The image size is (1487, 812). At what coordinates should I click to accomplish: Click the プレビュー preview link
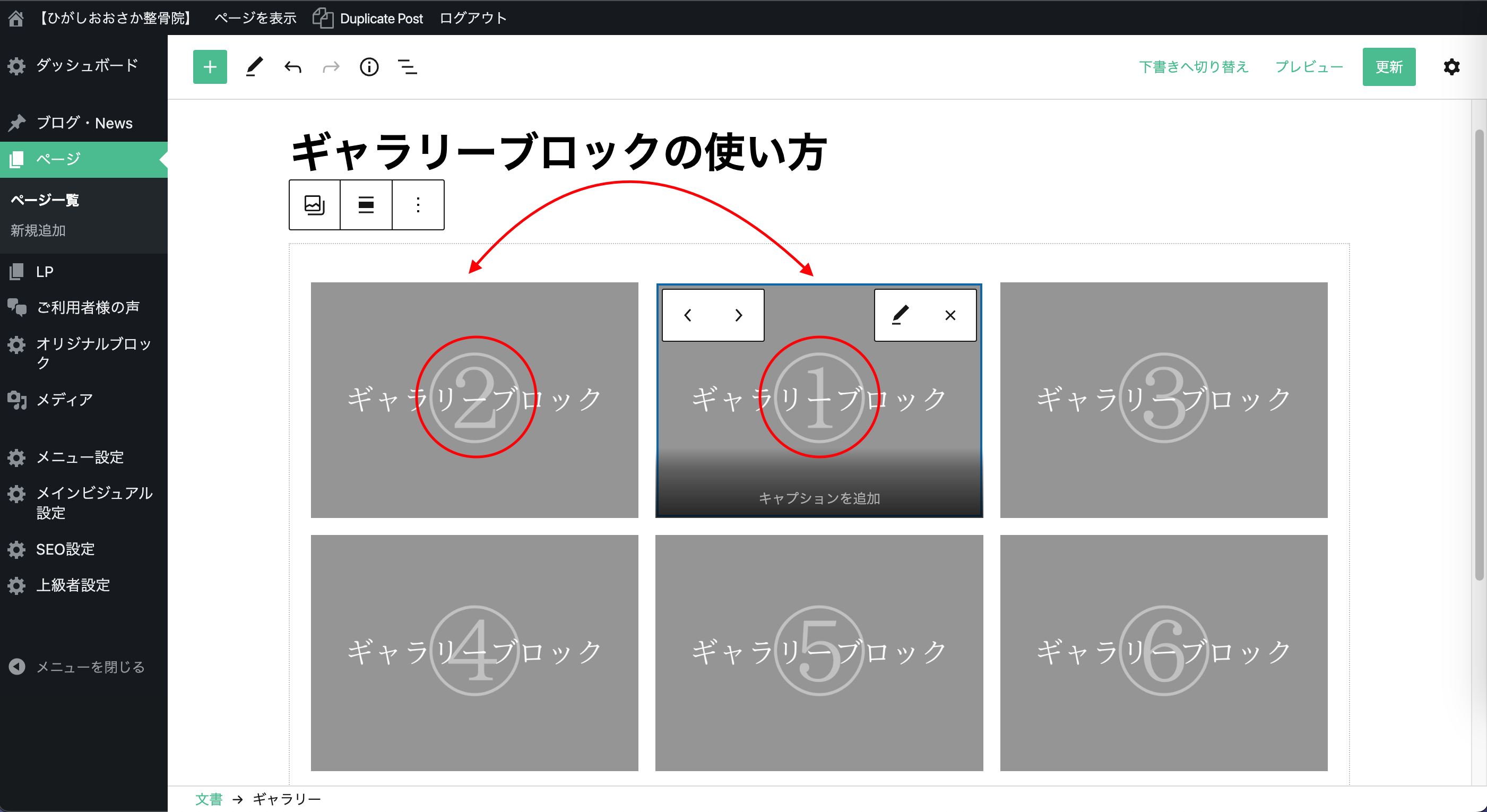1309,67
